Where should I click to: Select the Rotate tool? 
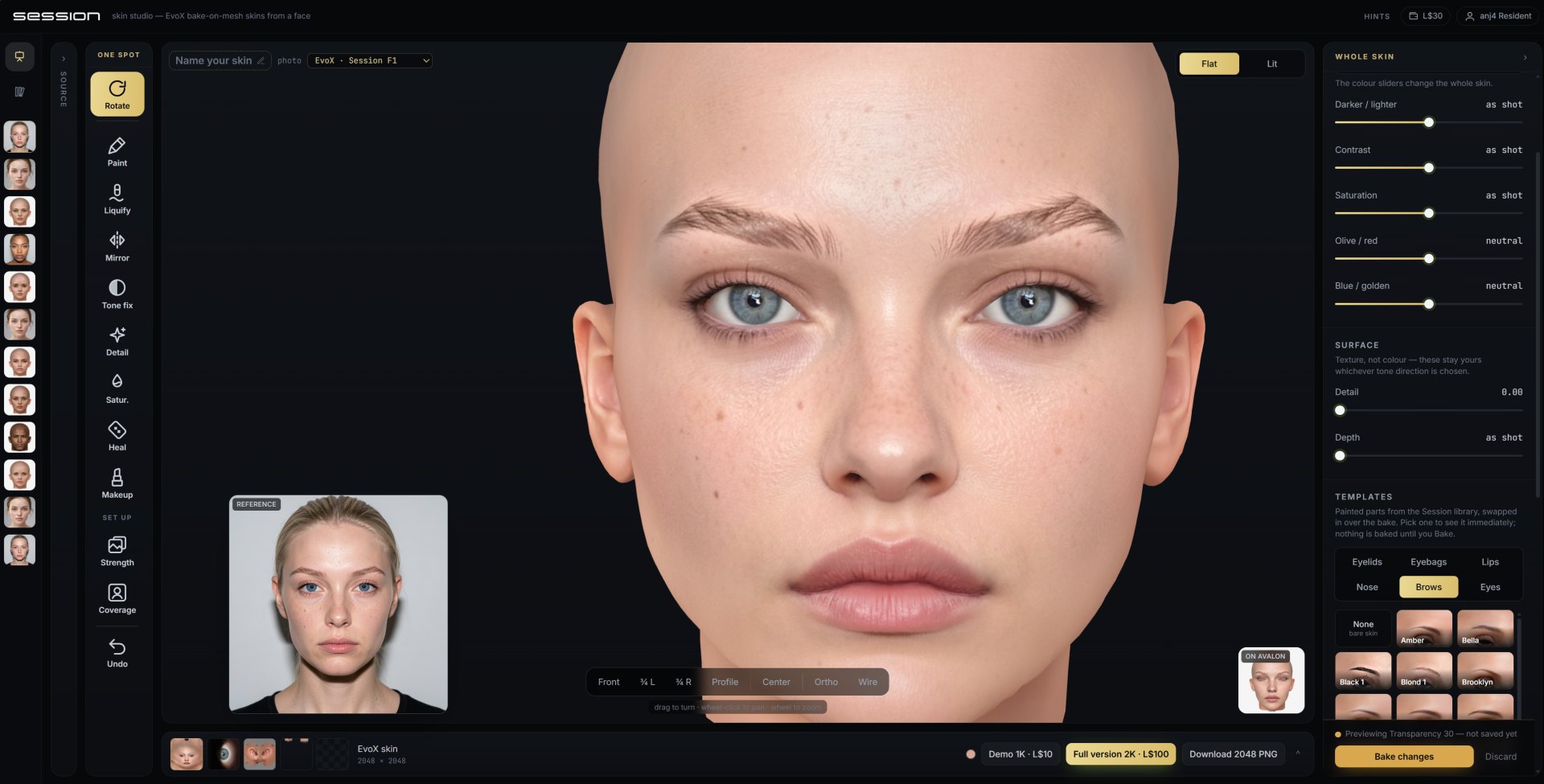coord(117,94)
